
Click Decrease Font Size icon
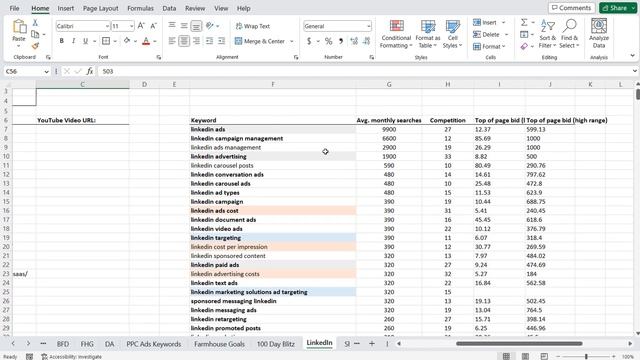tap(153, 26)
